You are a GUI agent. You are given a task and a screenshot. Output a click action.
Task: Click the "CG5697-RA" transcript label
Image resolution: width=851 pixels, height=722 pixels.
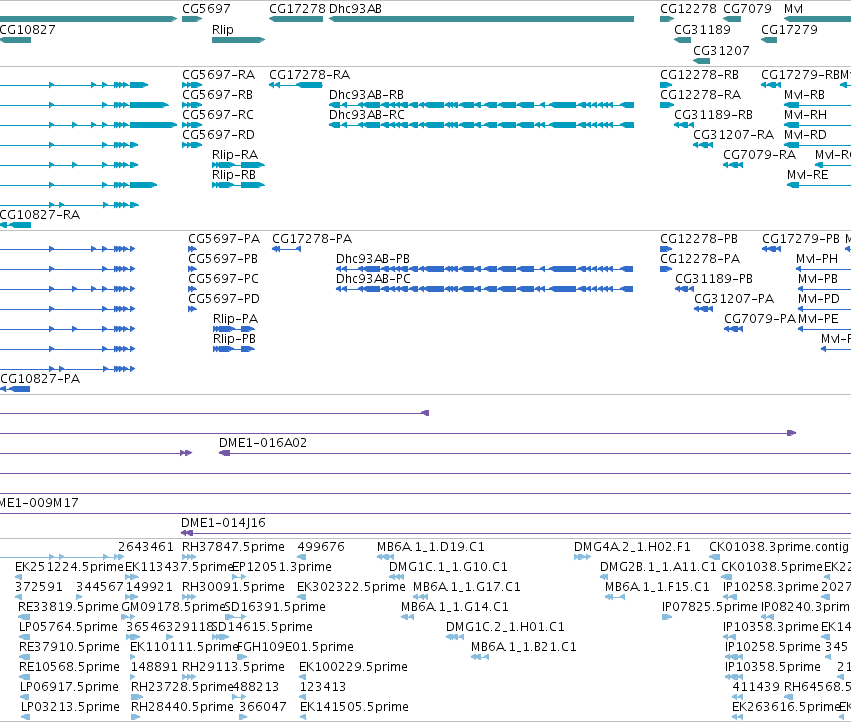click(218, 74)
